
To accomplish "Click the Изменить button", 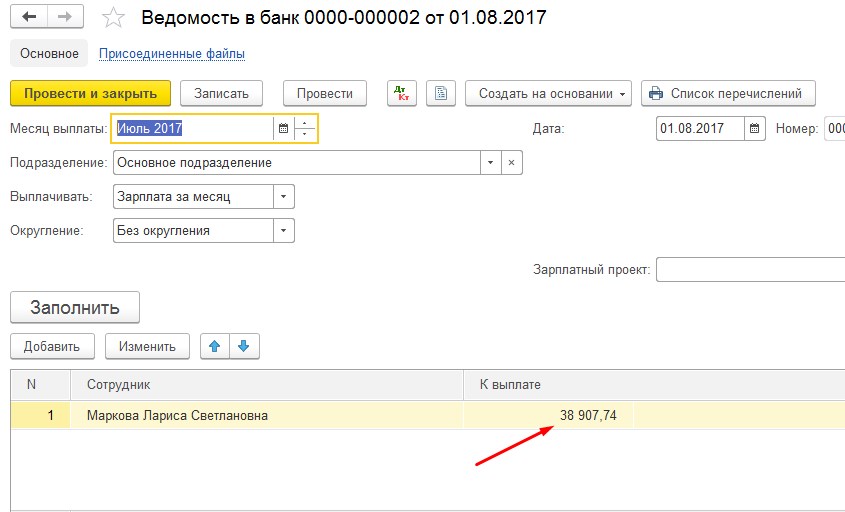I will (x=147, y=346).
